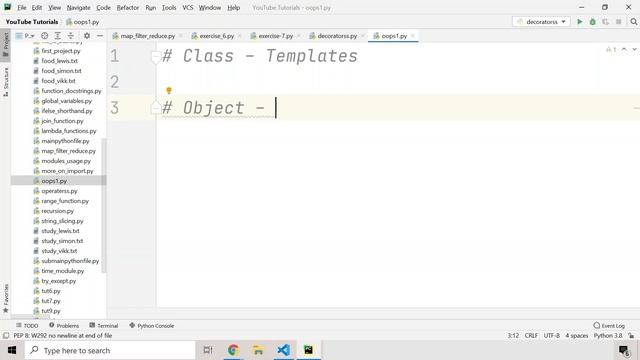Image resolution: width=640 pixels, height=360 pixels.
Task: Click the Stop square icon
Action: (x=619, y=22)
